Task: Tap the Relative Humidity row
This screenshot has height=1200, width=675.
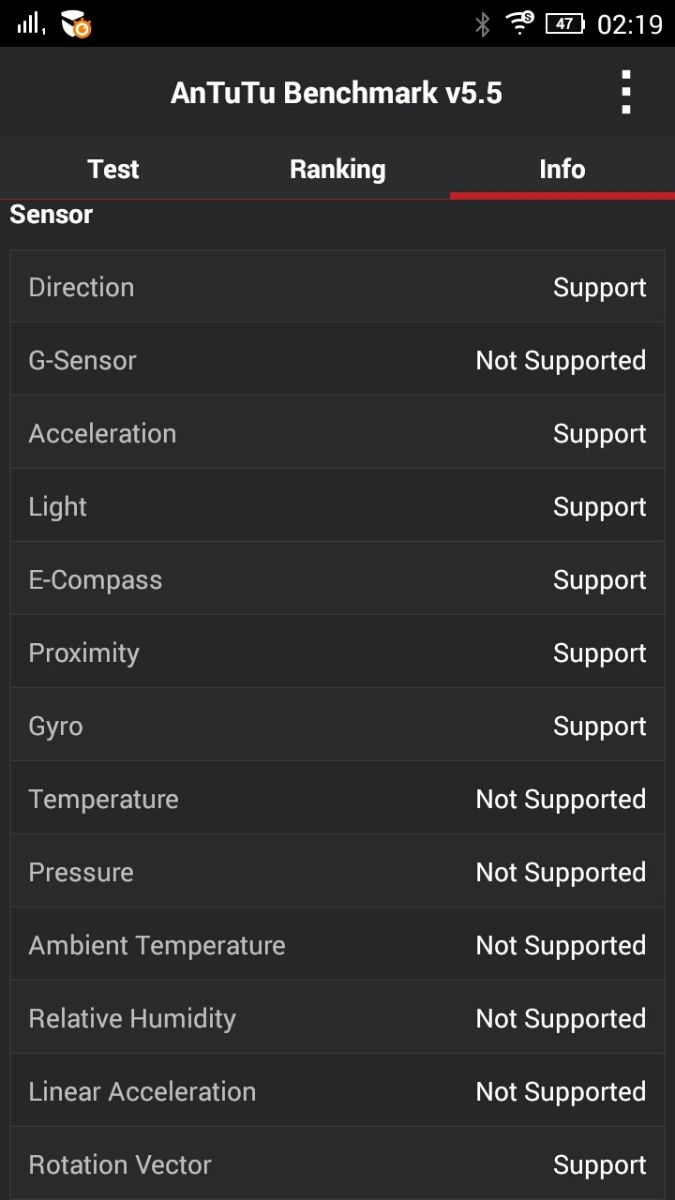Action: click(x=337, y=1017)
